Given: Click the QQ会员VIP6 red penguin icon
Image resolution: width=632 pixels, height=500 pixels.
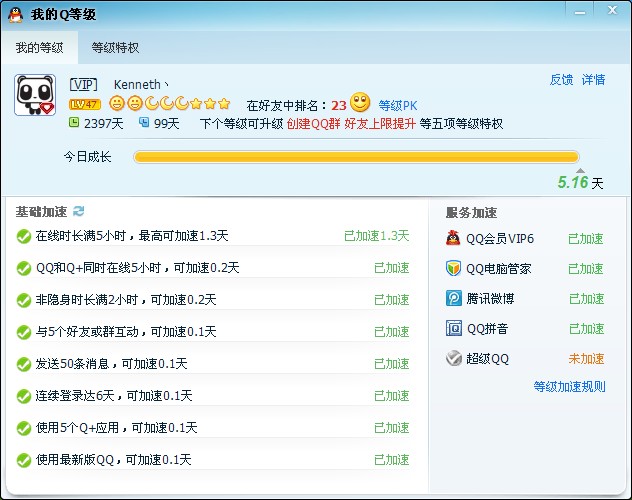Looking at the screenshot, I should 453,238.
